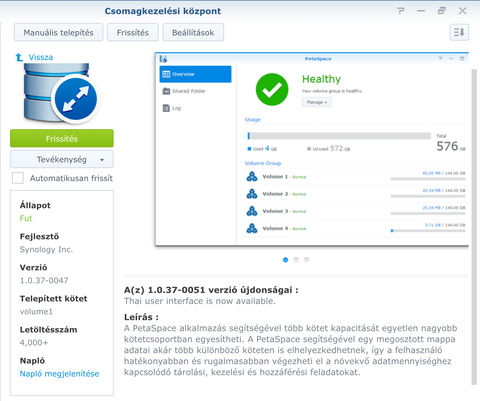The width and height of the screenshot is (480, 401).
Task: Click 'Thai user interface is now available.'
Action: pyautogui.click(x=200, y=301)
